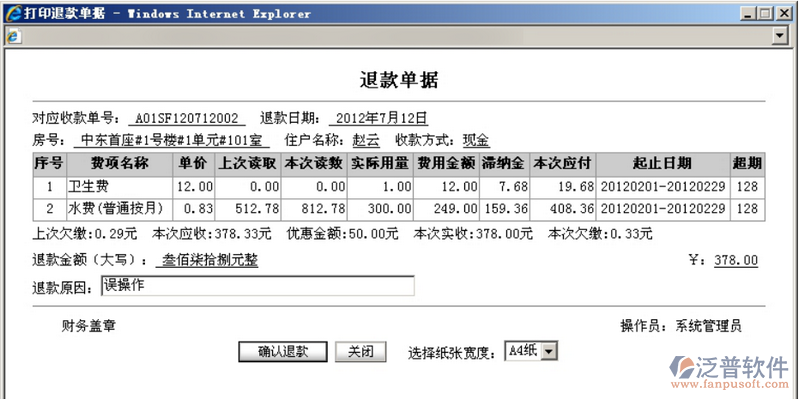Click the 滞纳金 column header
Image resolution: width=799 pixels, height=400 pixels.
[x=504, y=164]
